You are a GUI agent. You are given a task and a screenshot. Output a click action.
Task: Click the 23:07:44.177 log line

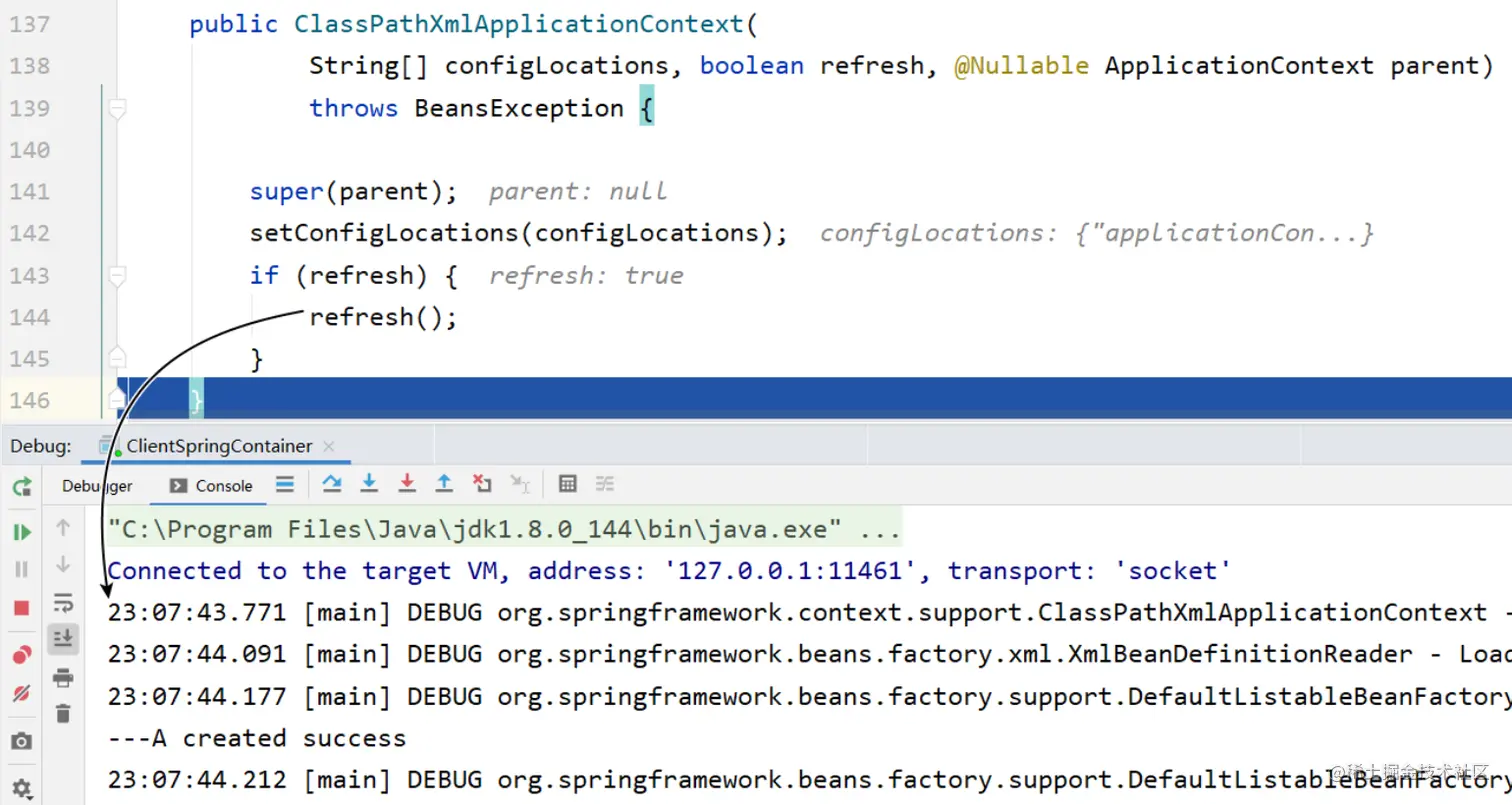809,696
